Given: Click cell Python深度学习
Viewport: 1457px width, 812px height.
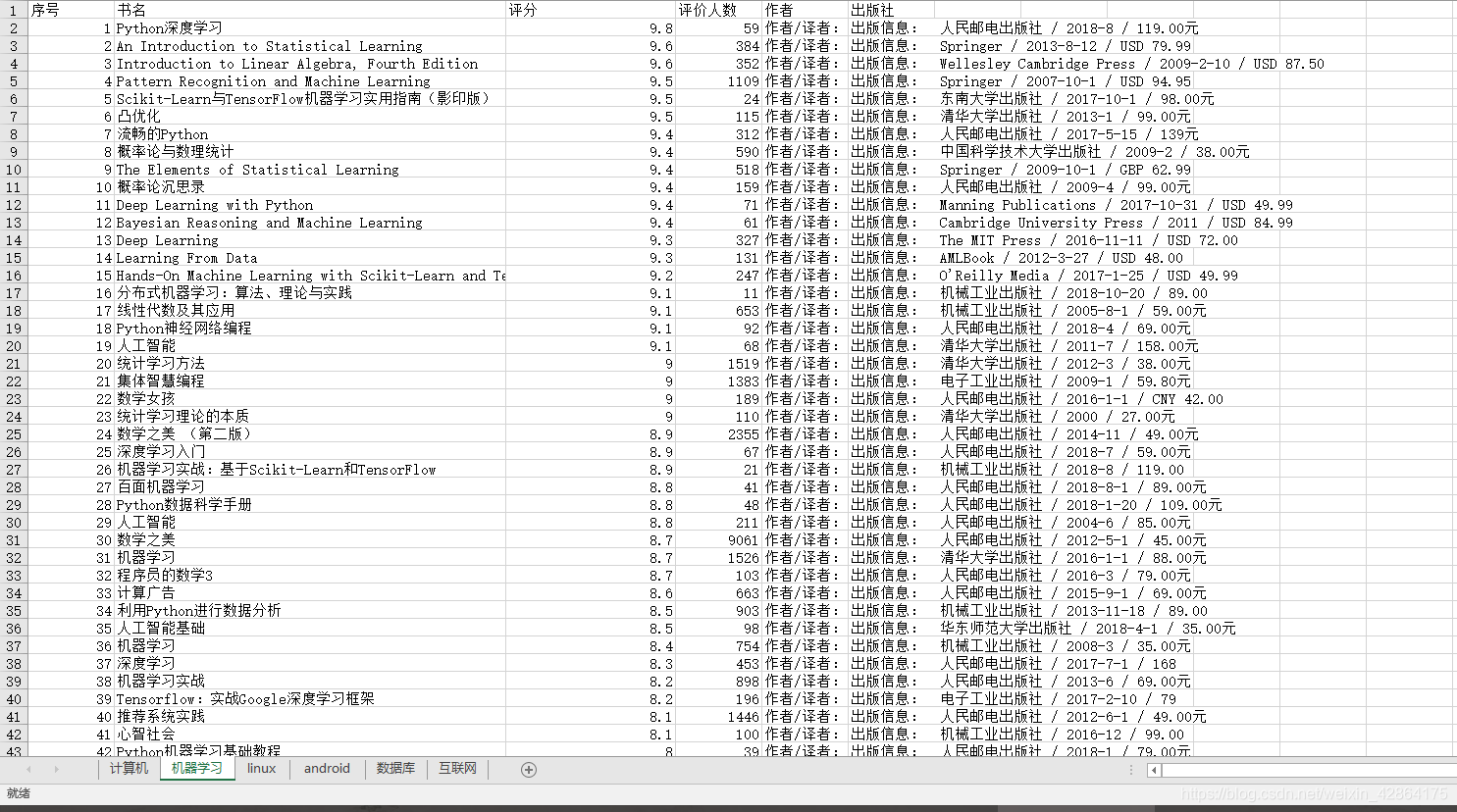Looking at the screenshot, I should [310, 28].
